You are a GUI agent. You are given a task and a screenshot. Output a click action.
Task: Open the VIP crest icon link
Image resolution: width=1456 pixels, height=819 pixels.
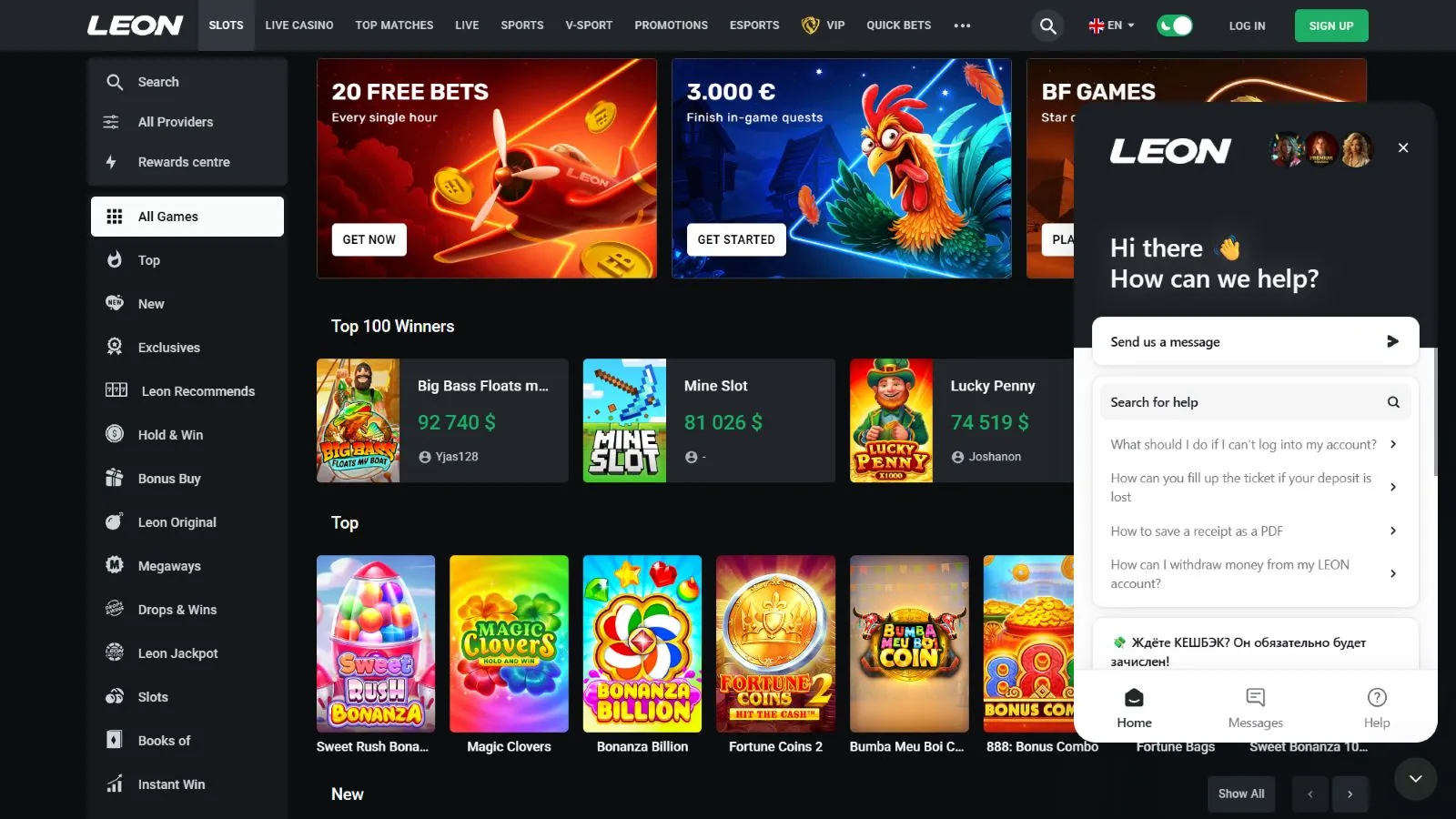810,25
